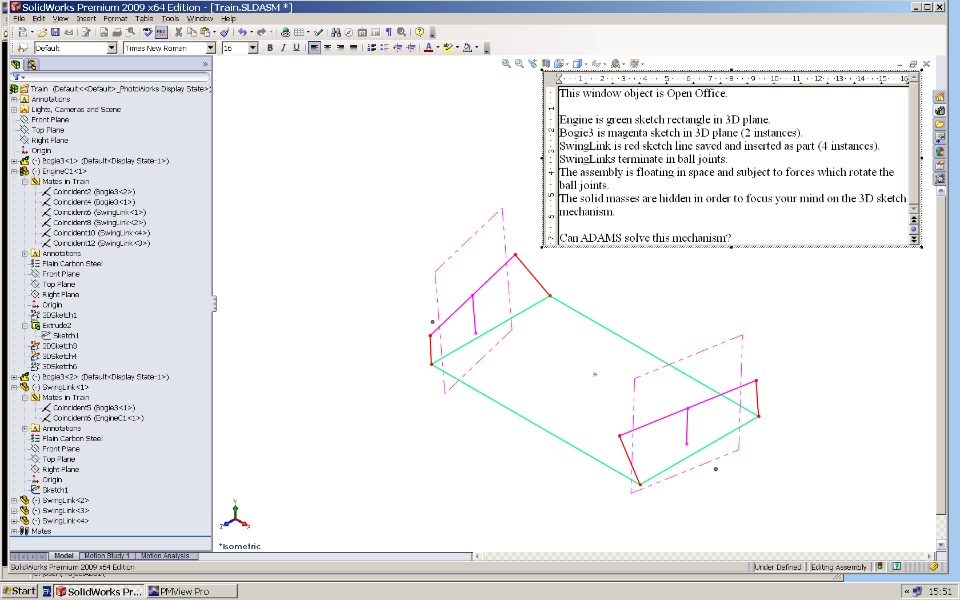Image resolution: width=960 pixels, height=600 pixels.
Task: Click the Hyperlink globe icon
Action: [x=285, y=32]
